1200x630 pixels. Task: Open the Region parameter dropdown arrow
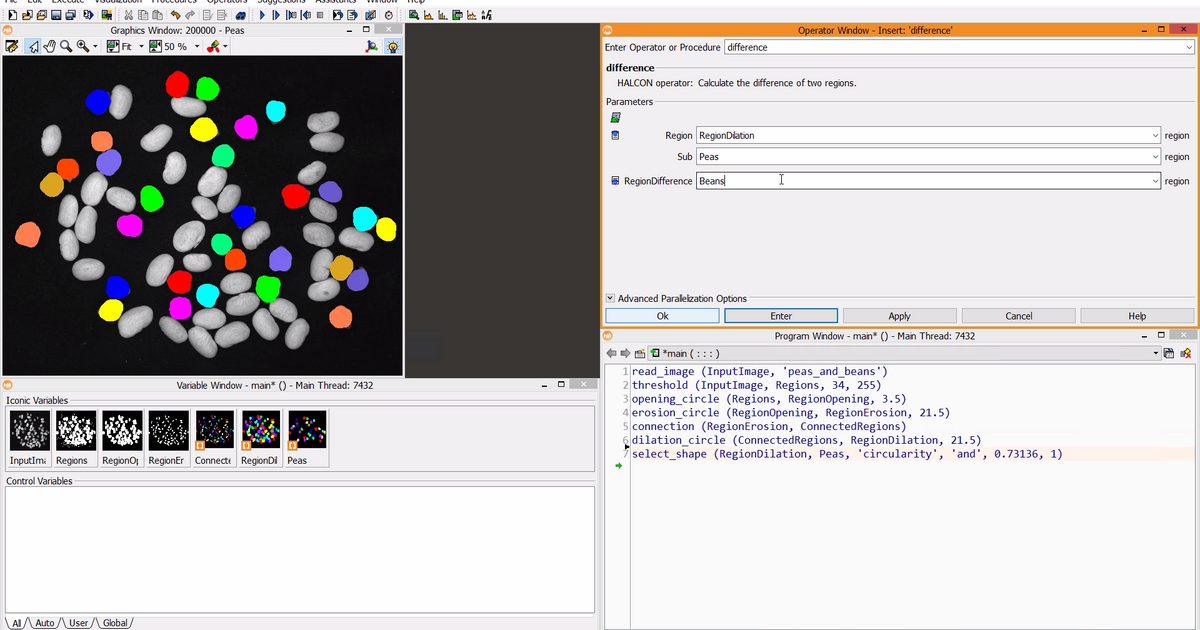(x=1155, y=135)
